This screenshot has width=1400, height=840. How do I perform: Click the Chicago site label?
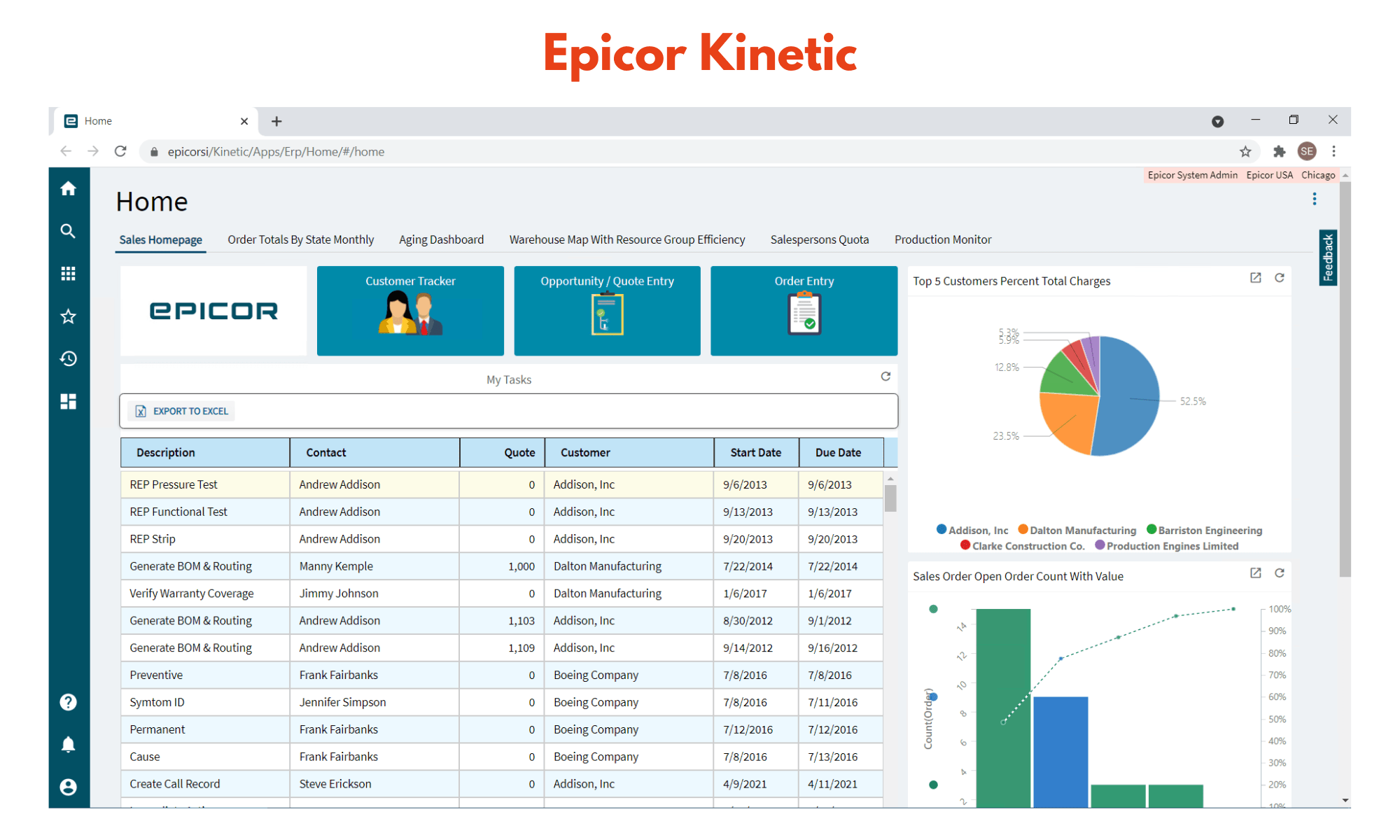coord(1318,175)
